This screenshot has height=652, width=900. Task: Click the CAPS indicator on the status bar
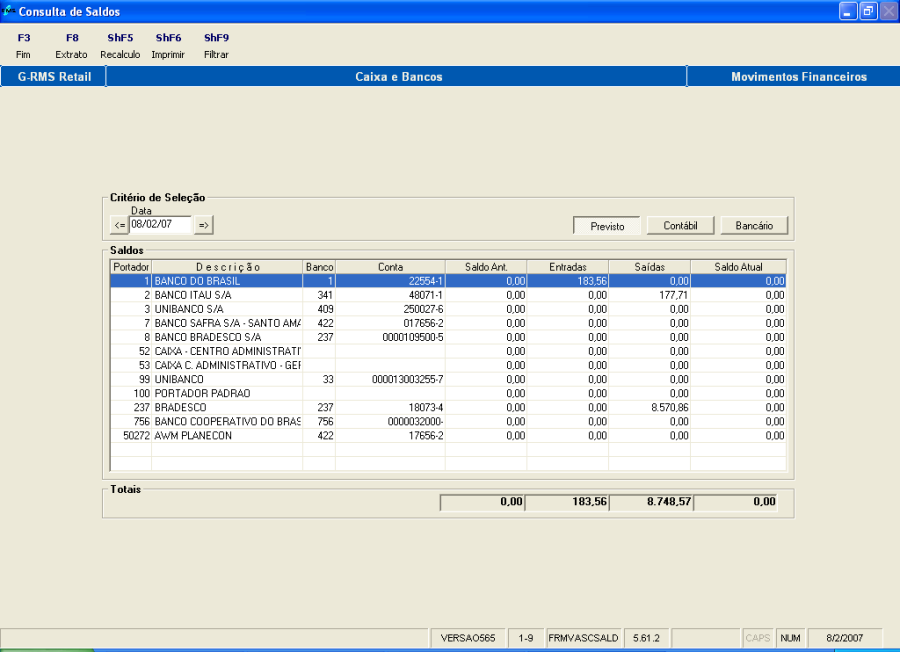coord(757,637)
